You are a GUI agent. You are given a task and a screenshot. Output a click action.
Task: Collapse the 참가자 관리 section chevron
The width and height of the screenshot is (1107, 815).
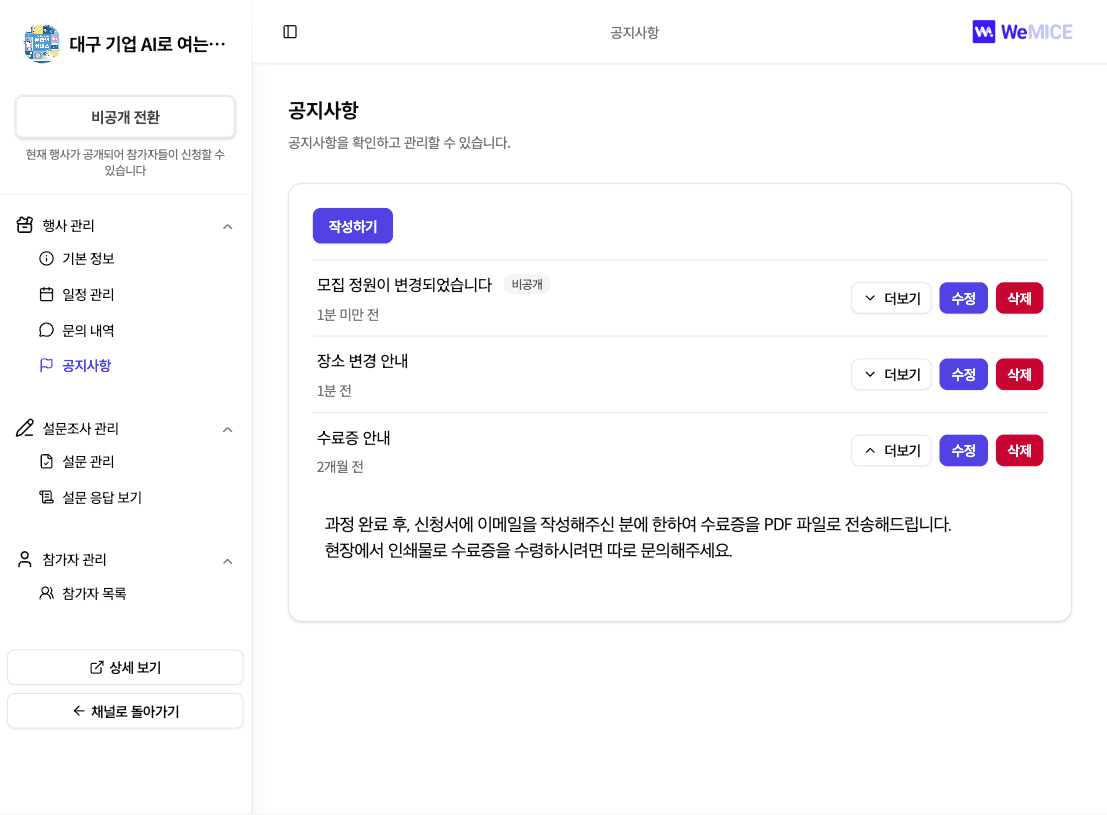[x=227, y=561]
